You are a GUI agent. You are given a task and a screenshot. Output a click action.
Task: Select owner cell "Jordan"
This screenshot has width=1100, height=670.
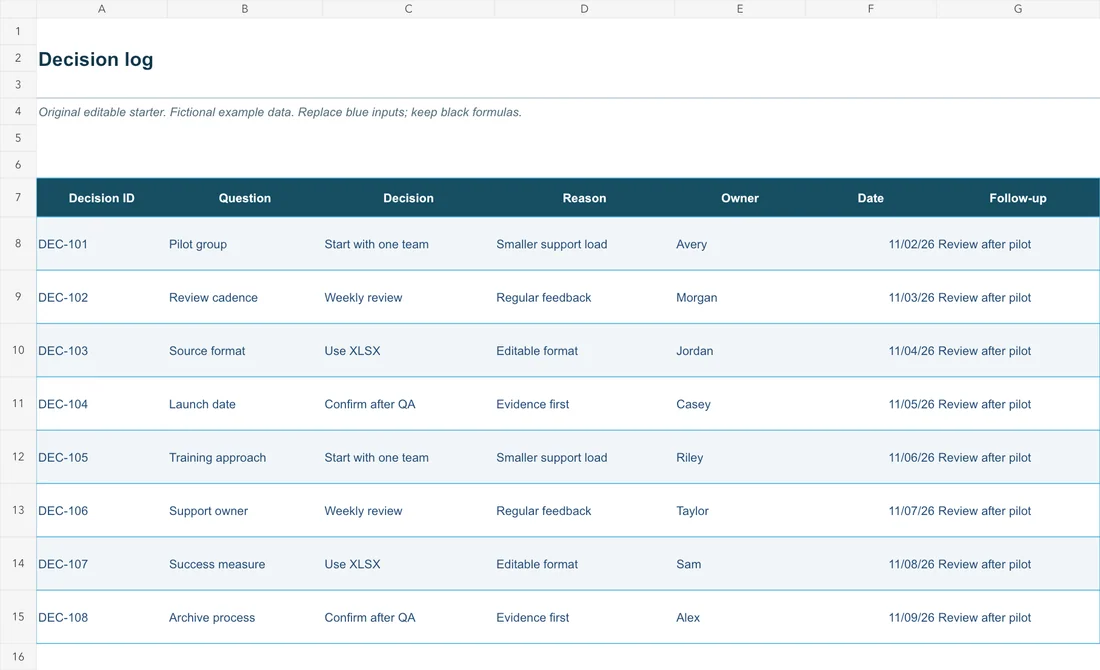740,351
